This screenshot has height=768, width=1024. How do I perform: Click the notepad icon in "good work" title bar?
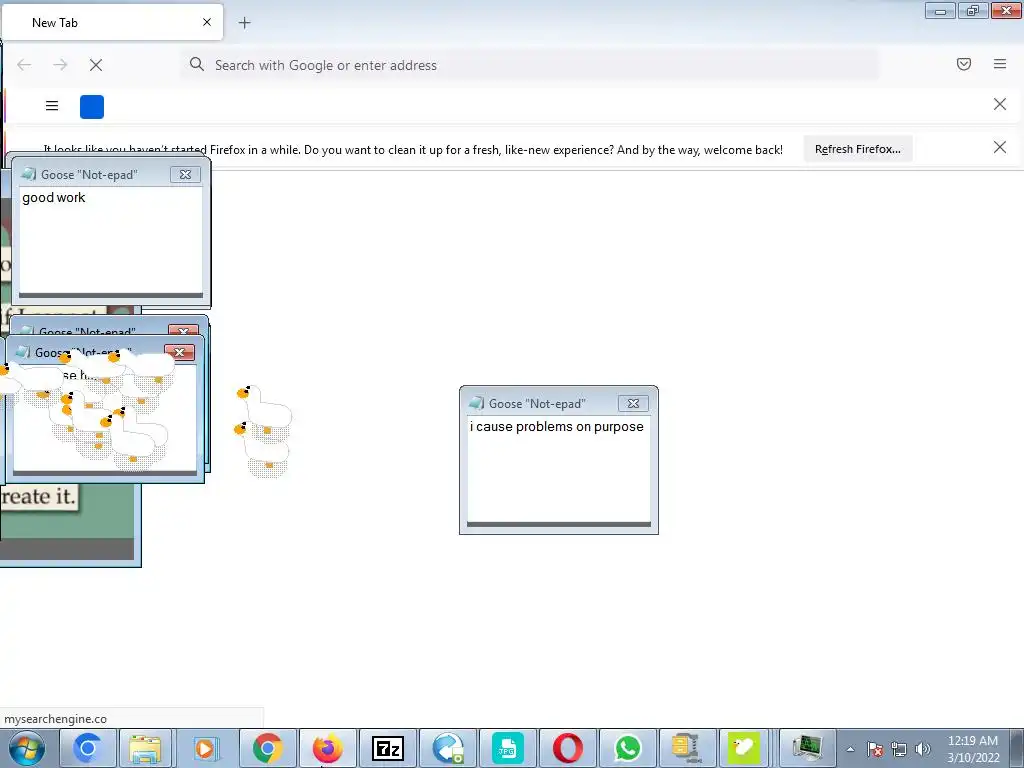pyautogui.click(x=29, y=174)
